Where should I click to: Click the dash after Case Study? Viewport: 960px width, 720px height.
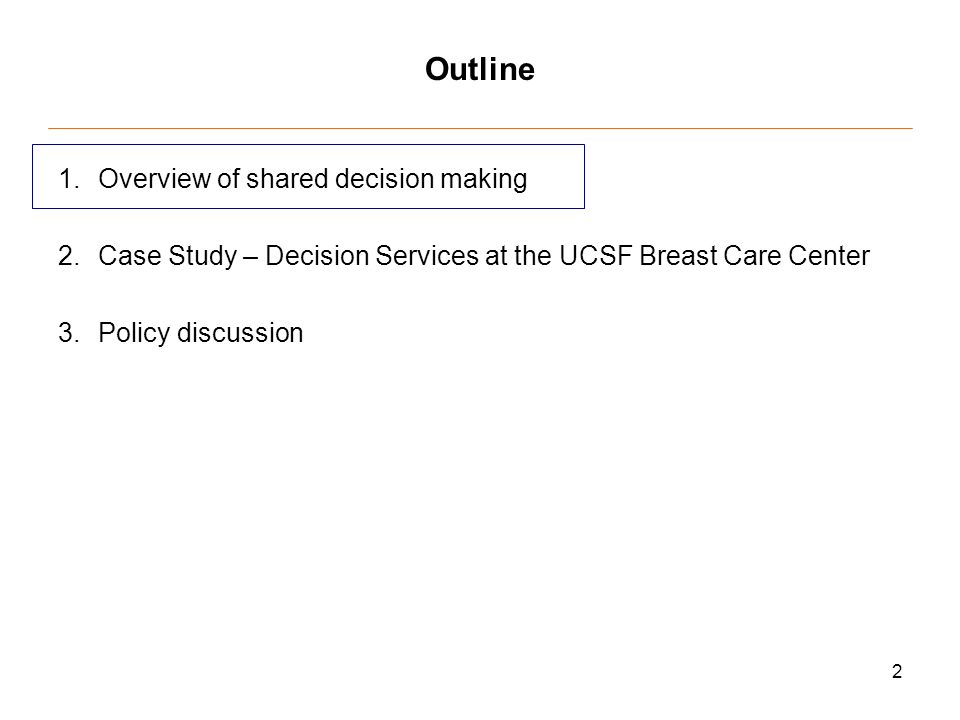(x=250, y=257)
